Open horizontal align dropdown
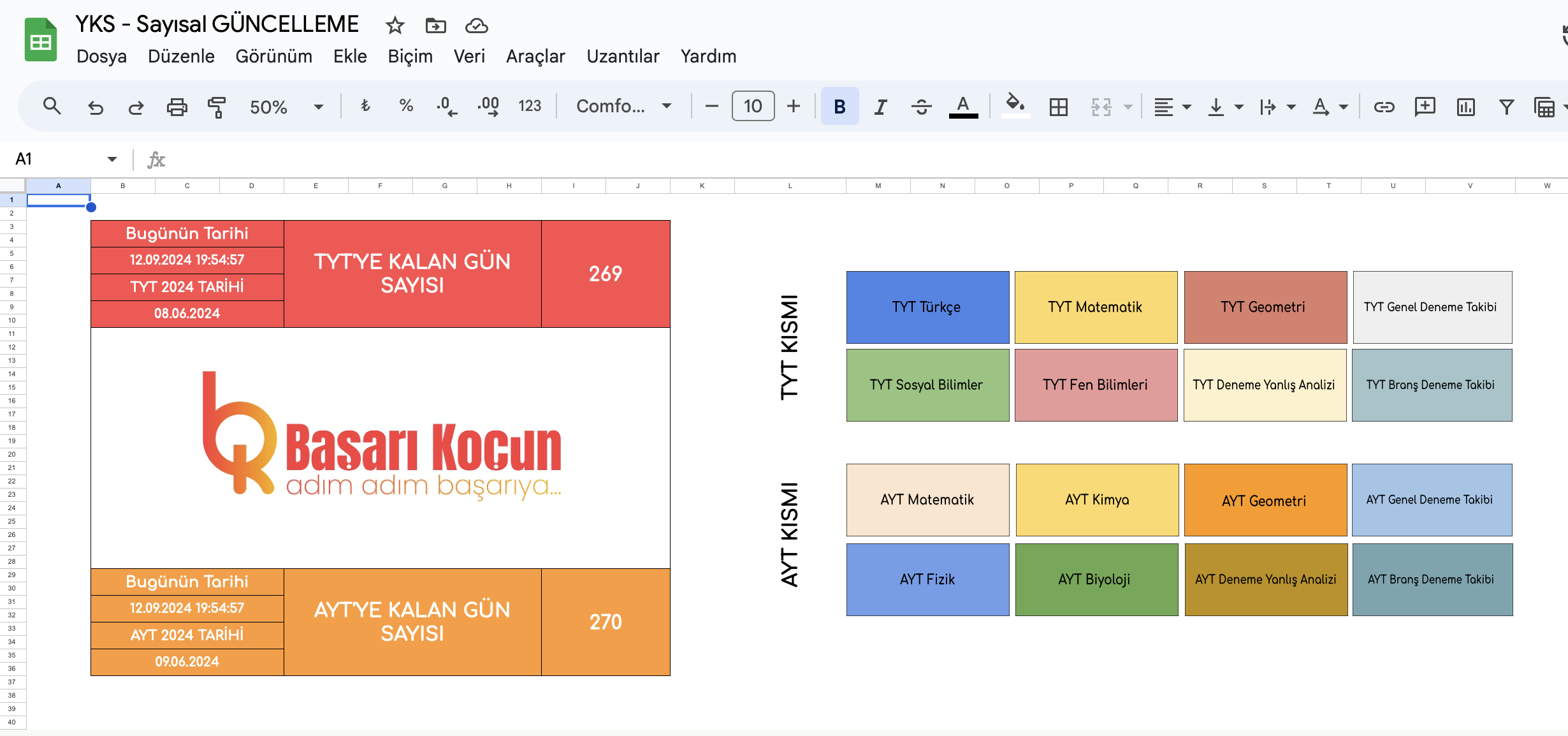The width and height of the screenshot is (1568, 736). [1172, 107]
